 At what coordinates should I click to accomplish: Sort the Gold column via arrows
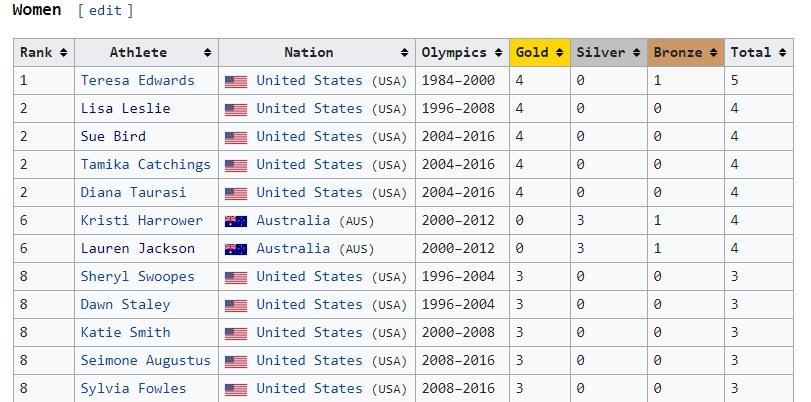[x=561, y=53]
